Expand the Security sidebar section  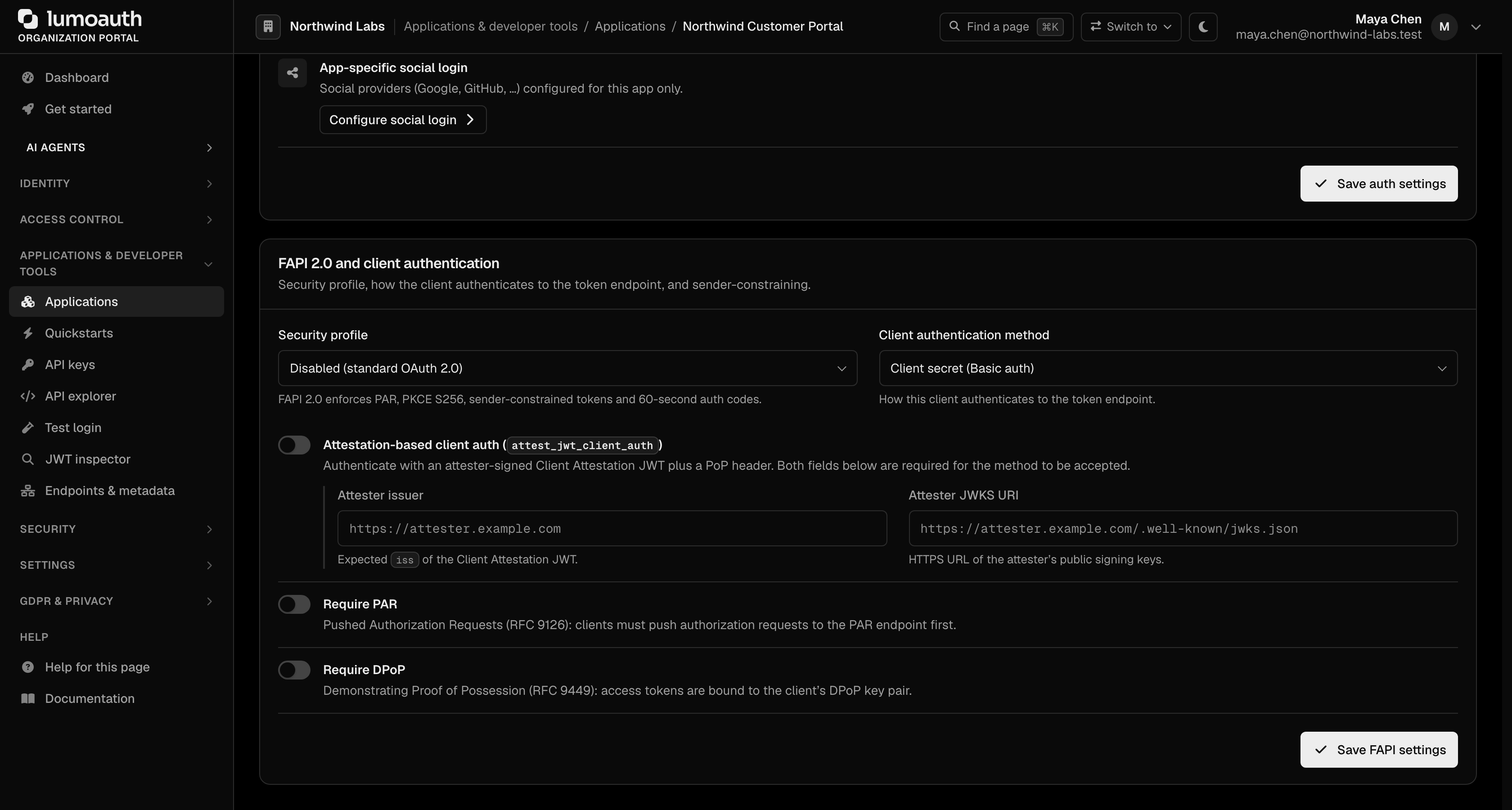pos(116,530)
